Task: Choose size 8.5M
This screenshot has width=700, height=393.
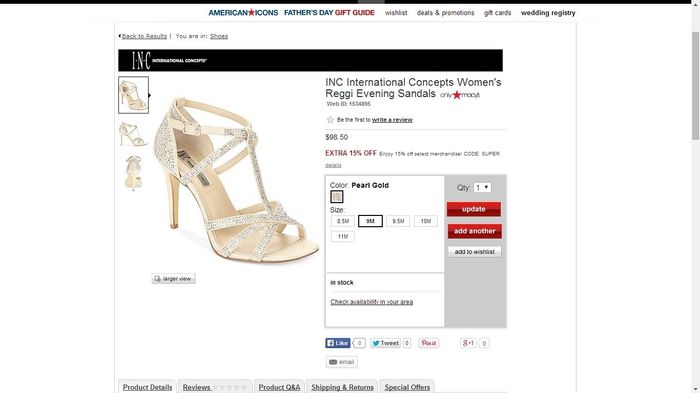Action: [x=343, y=221]
